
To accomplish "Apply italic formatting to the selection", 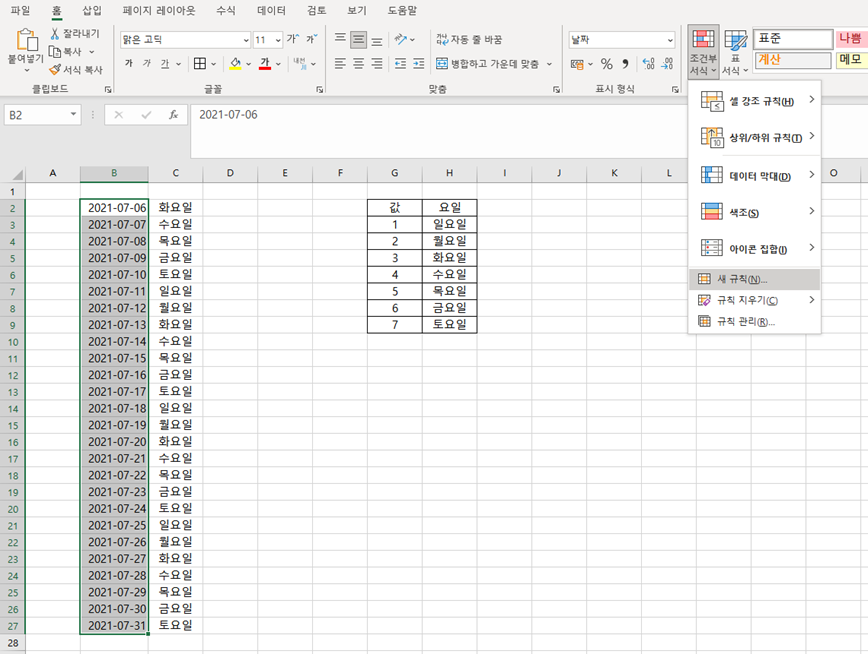I will pyautogui.click(x=147, y=64).
